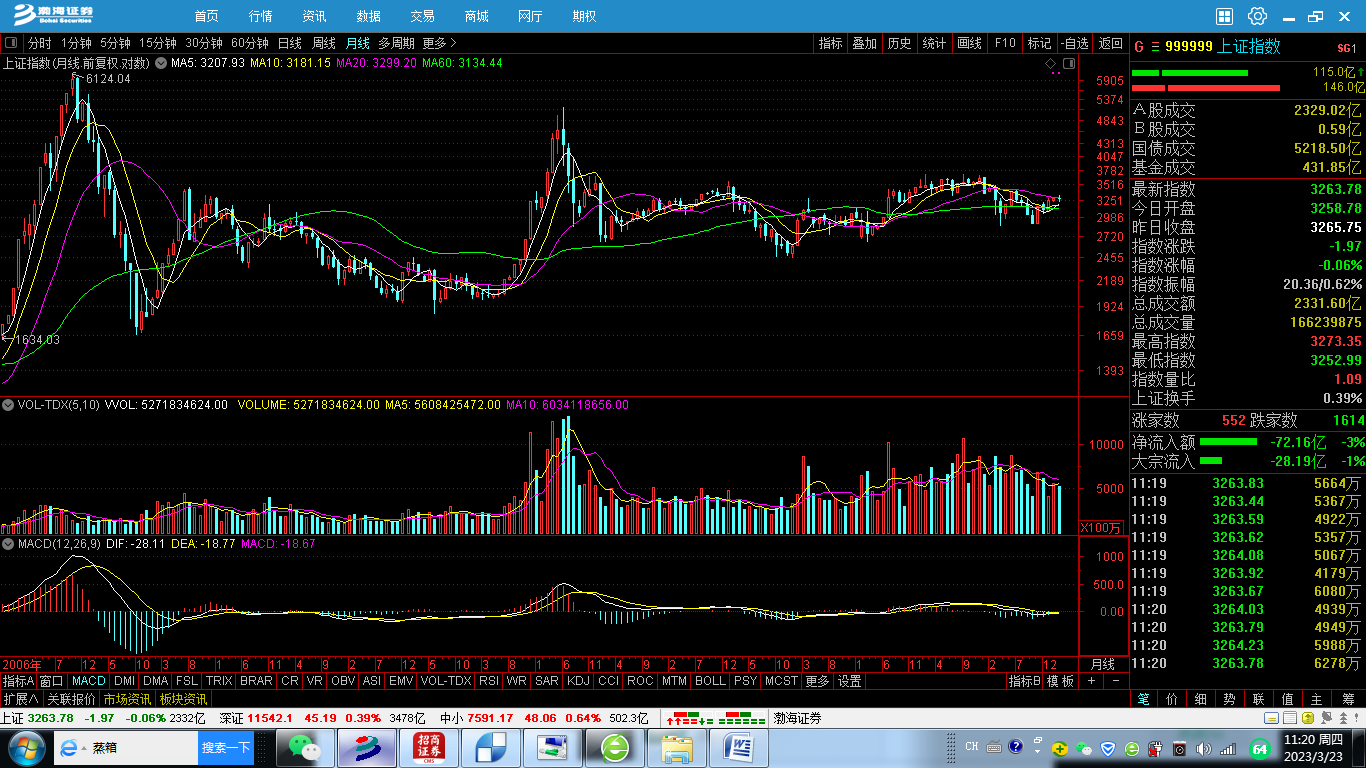This screenshot has height=768, width=1366.
Task: Click the green 64 tray badge
Action: [x=1259, y=748]
